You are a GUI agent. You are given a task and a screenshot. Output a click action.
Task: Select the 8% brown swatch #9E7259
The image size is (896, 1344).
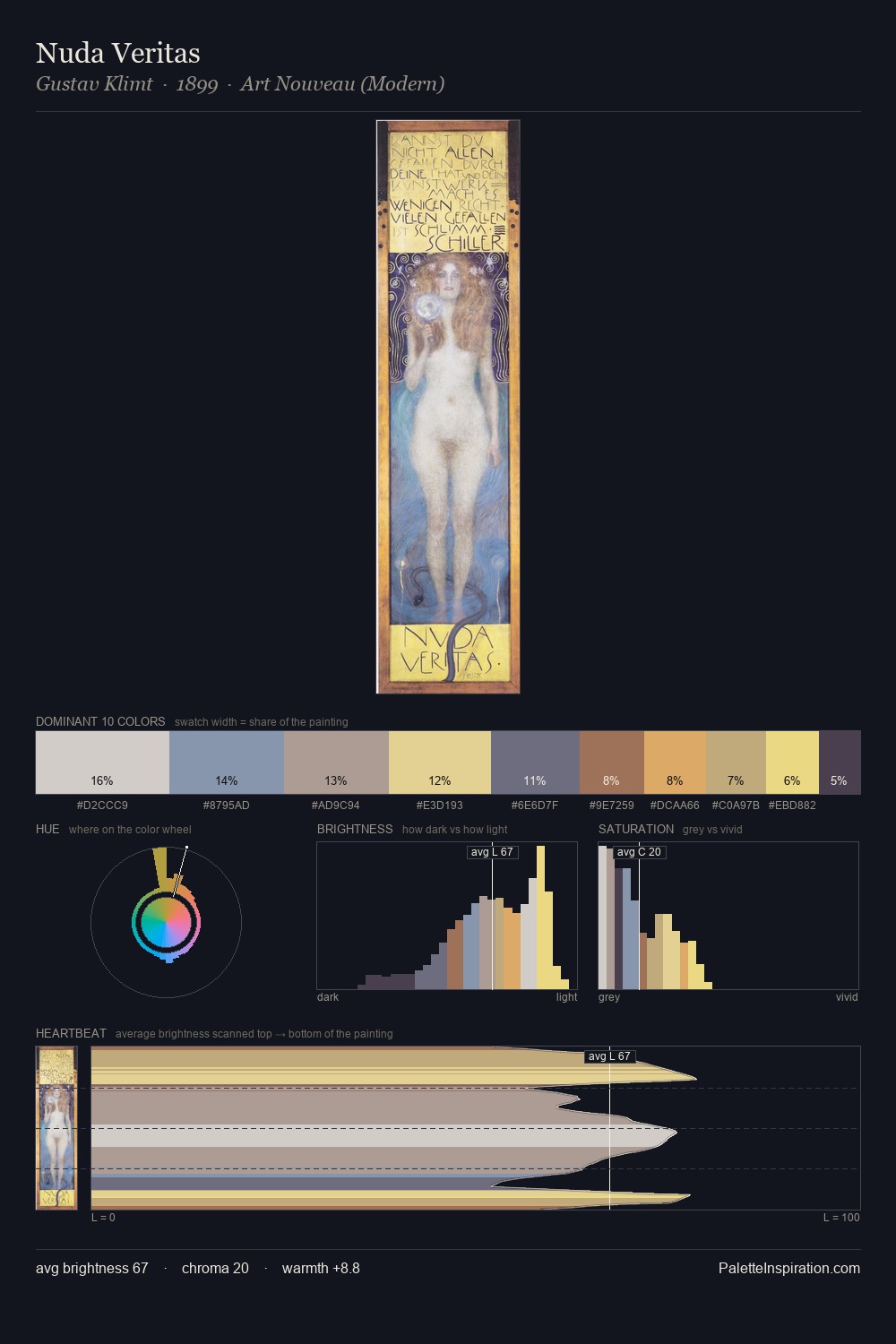[x=612, y=762]
